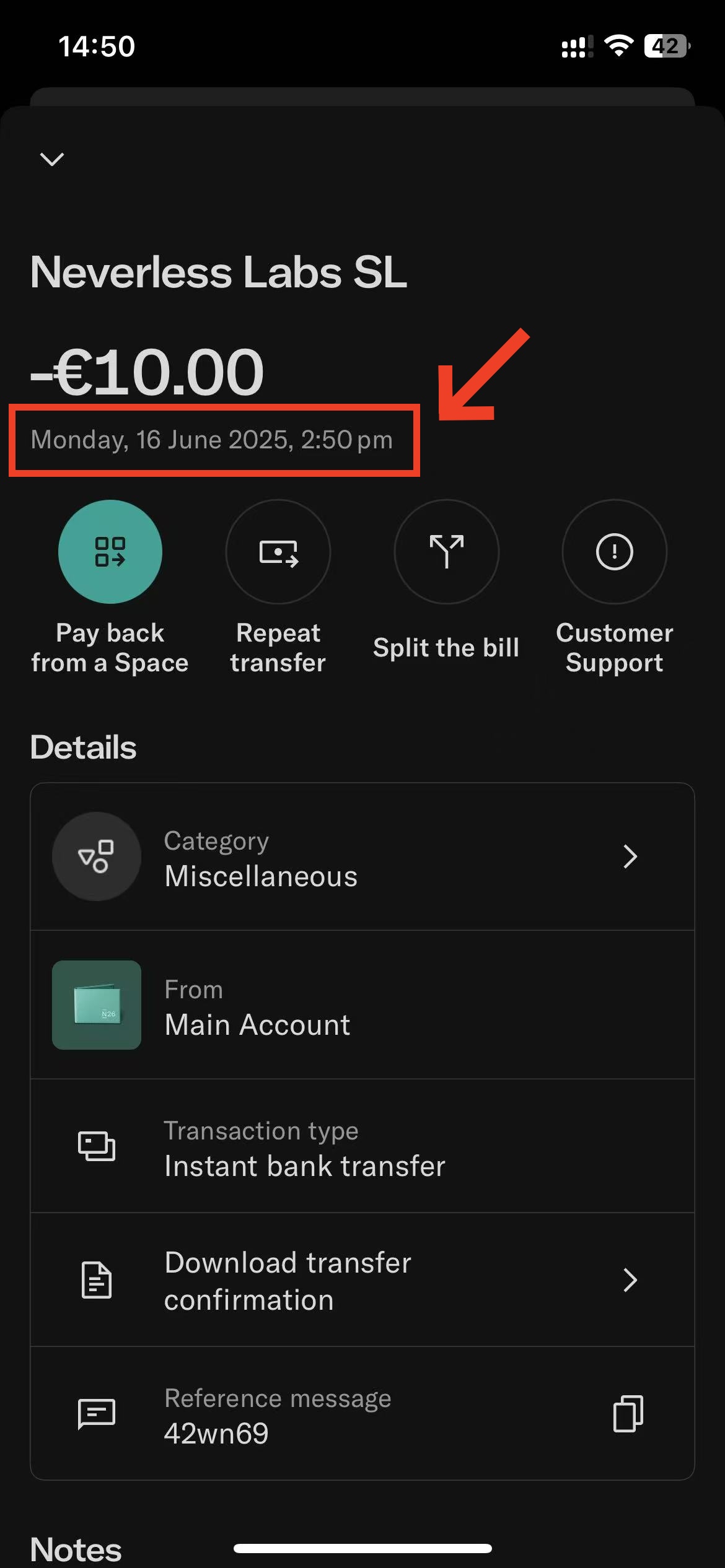The width and height of the screenshot is (725, 1568).
Task: Tap the battery indicator showing 42
Action: coord(667,46)
